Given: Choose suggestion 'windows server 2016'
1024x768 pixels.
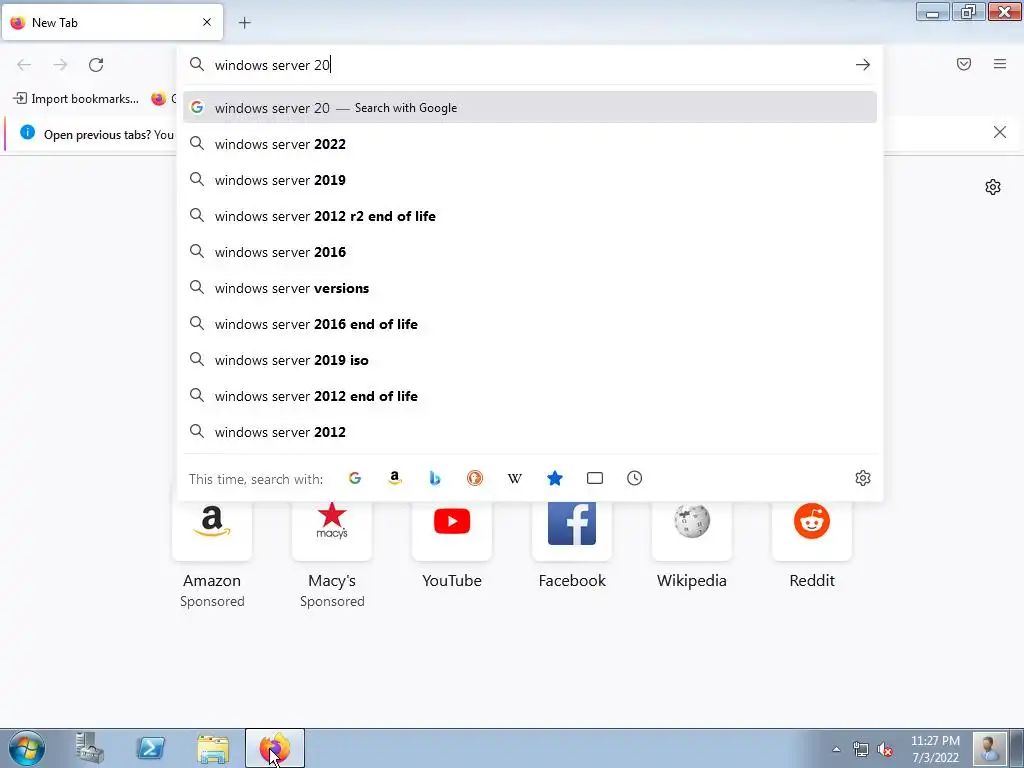Looking at the screenshot, I should tap(530, 252).
